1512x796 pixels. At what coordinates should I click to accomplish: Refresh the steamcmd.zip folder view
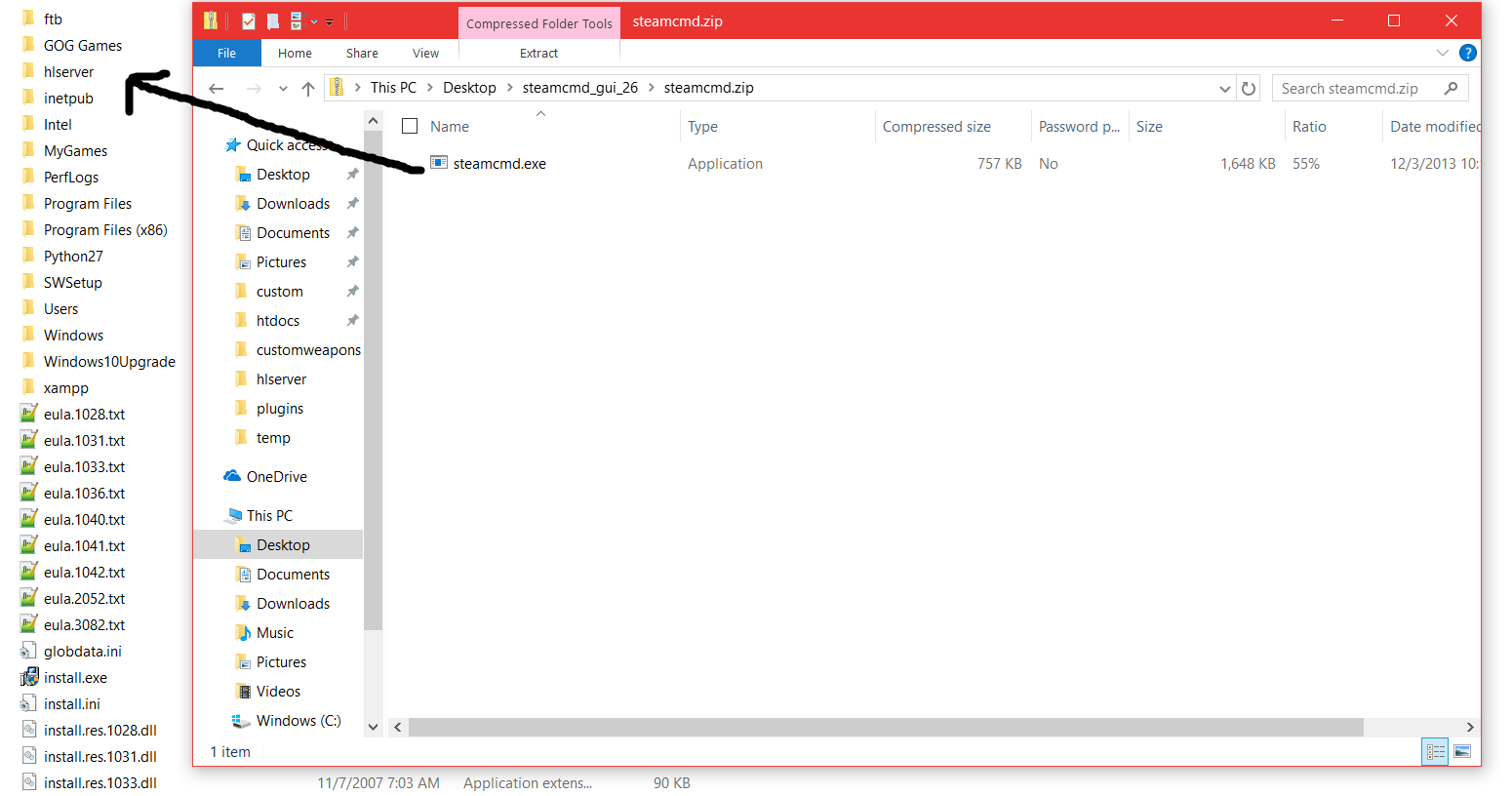(1249, 88)
